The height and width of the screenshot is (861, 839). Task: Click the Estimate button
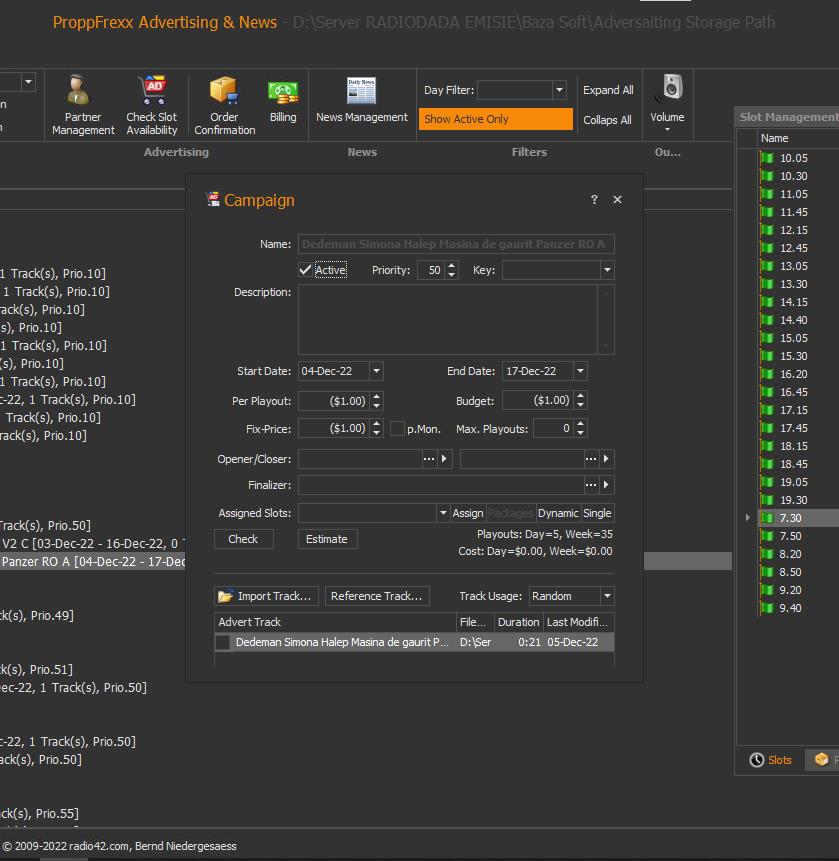[x=327, y=539]
